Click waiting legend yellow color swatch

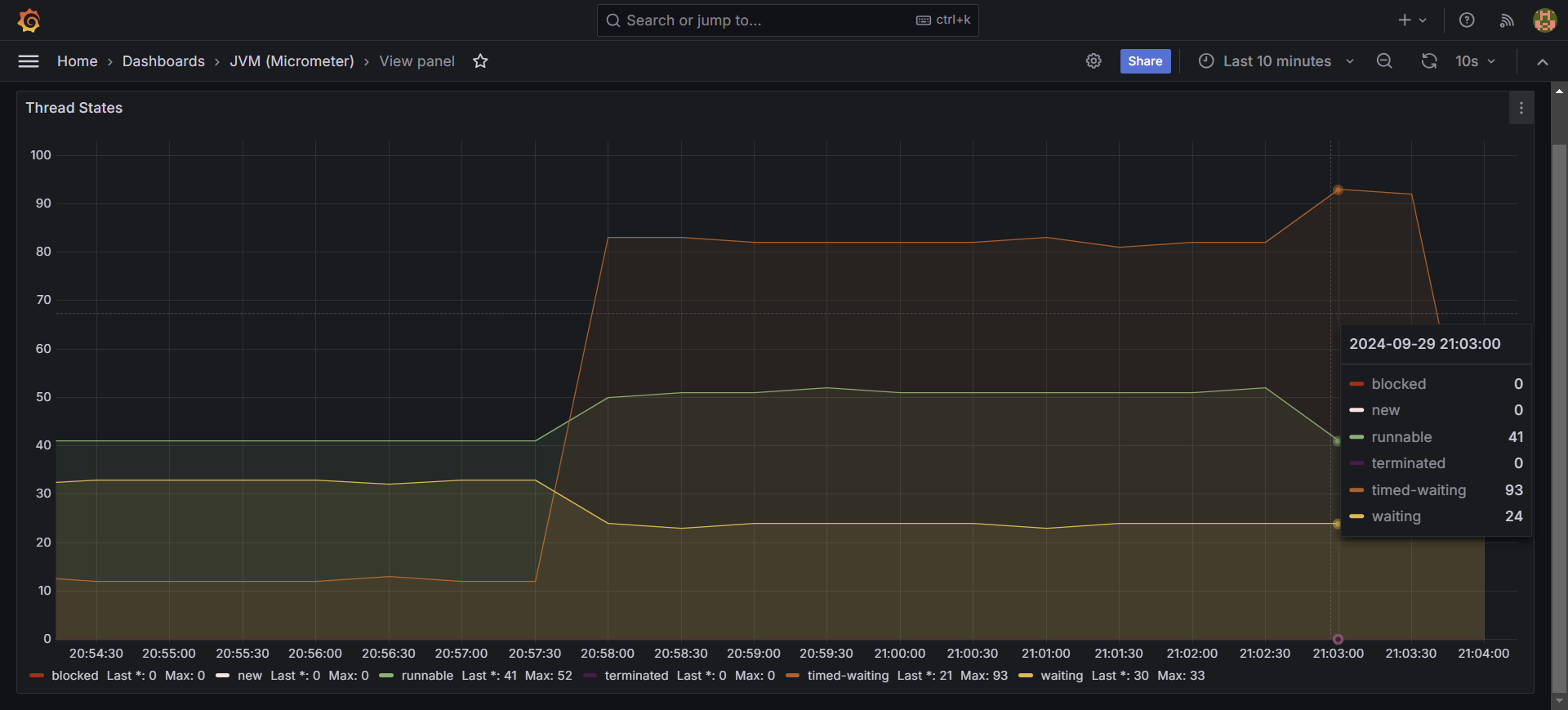click(x=1026, y=676)
